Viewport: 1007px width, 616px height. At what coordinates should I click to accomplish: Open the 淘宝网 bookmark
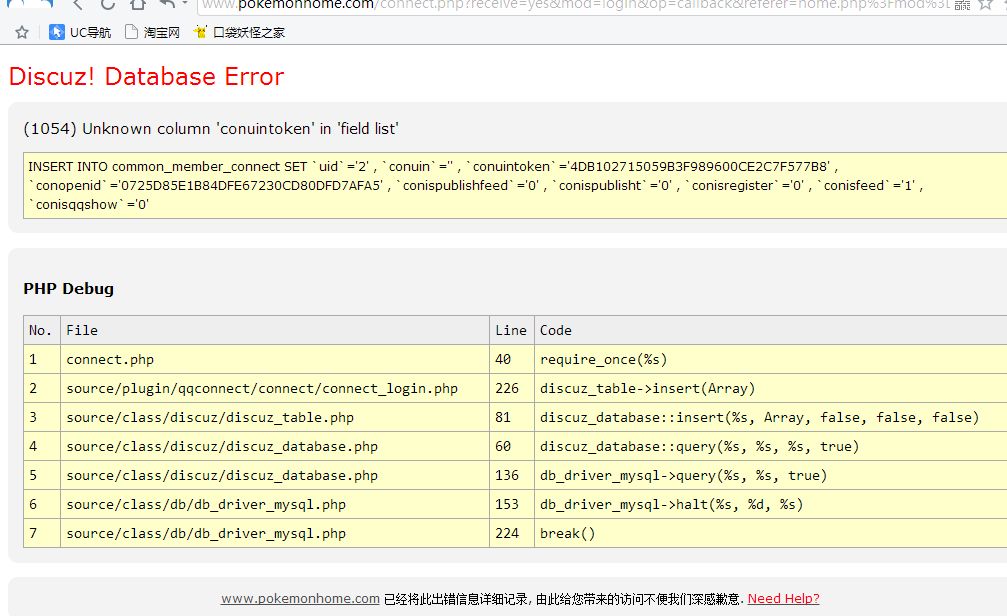pos(152,32)
